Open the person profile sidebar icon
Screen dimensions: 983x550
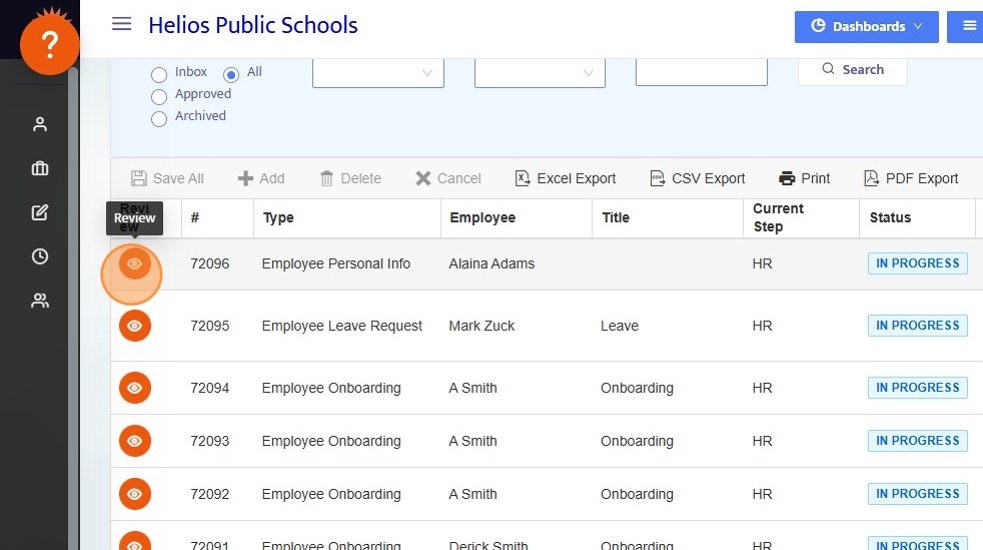40,124
